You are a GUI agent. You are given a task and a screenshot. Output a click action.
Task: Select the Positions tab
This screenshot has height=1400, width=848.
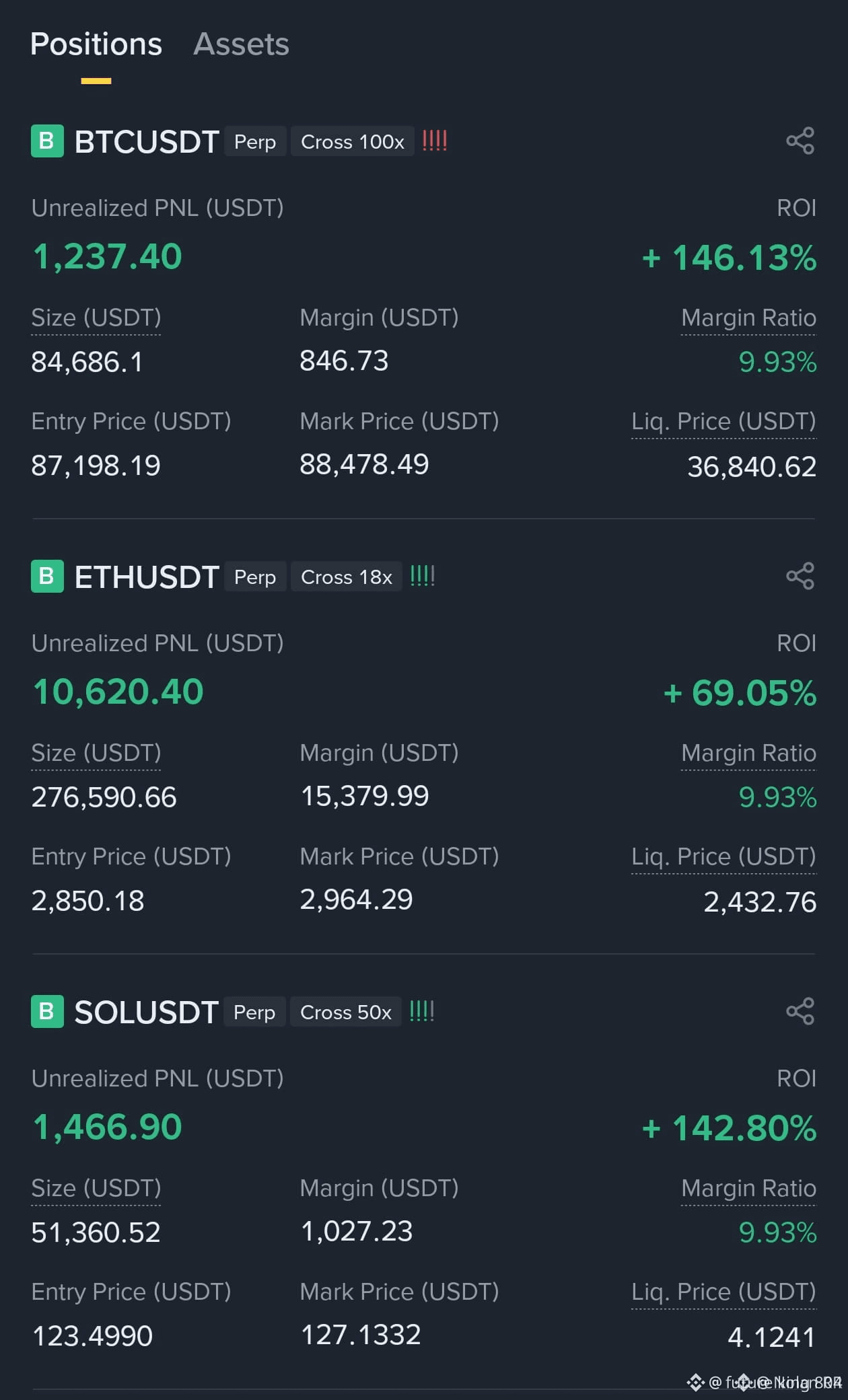(x=96, y=44)
